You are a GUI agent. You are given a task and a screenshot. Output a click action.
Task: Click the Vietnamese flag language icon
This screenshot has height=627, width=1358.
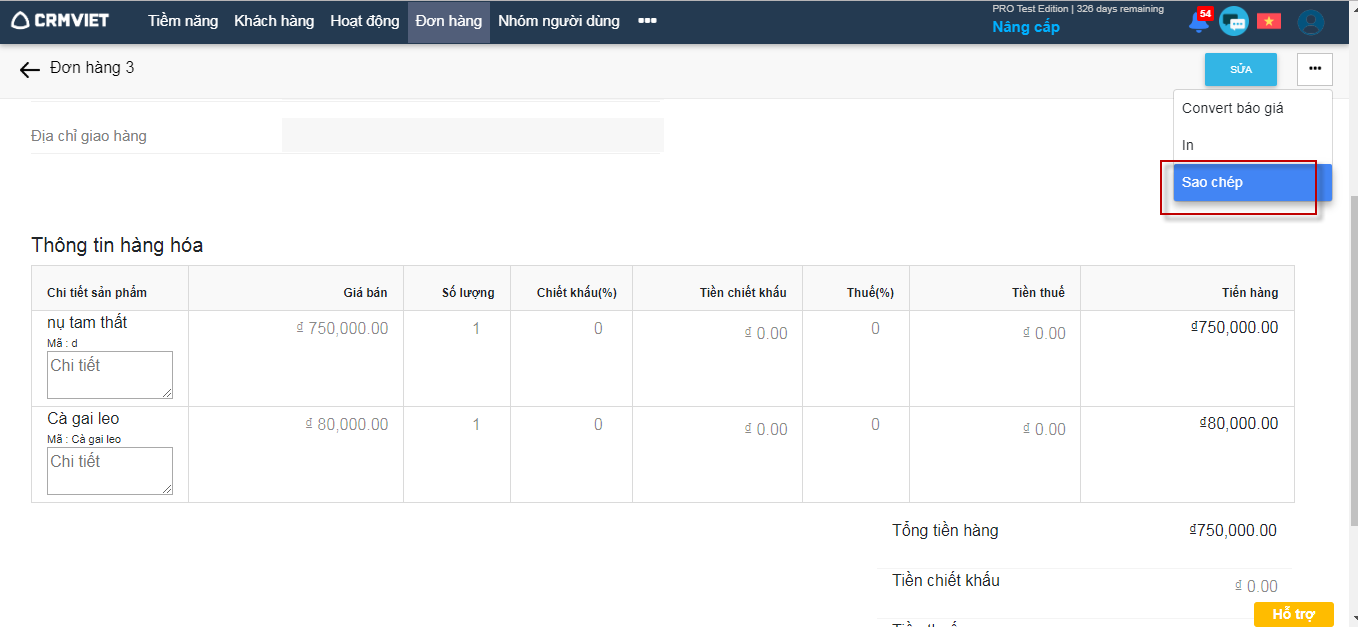pyautogui.click(x=1269, y=21)
